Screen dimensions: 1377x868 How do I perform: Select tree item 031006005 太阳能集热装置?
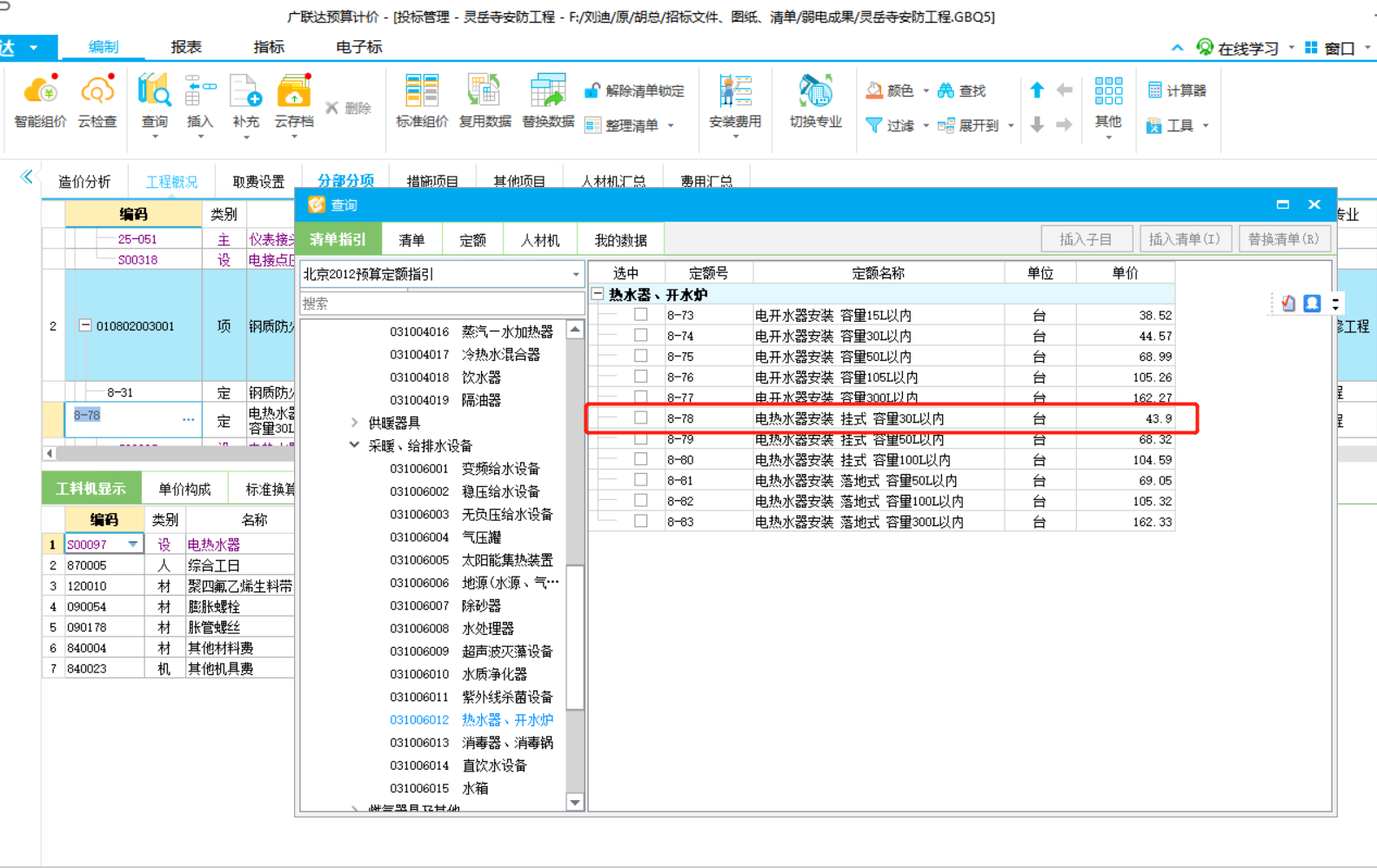click(x=471, y=560)
